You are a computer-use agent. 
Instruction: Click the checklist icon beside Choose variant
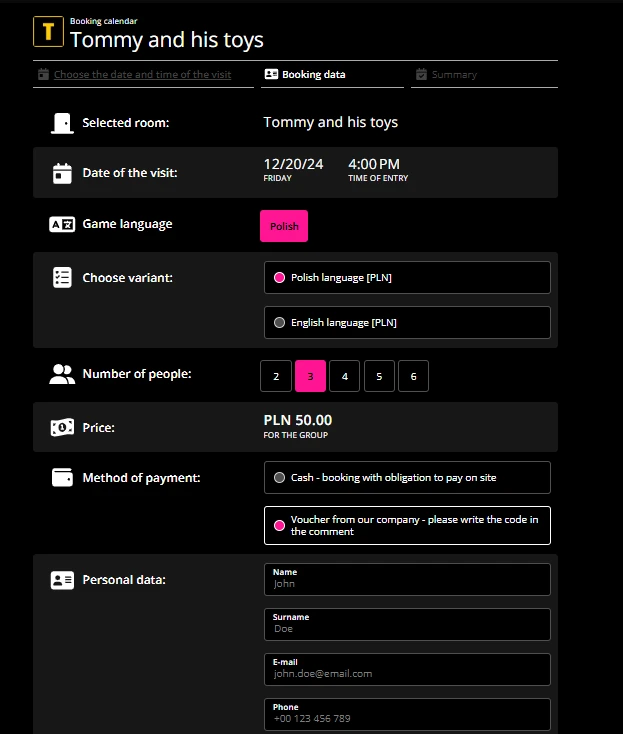coord(62,278)
